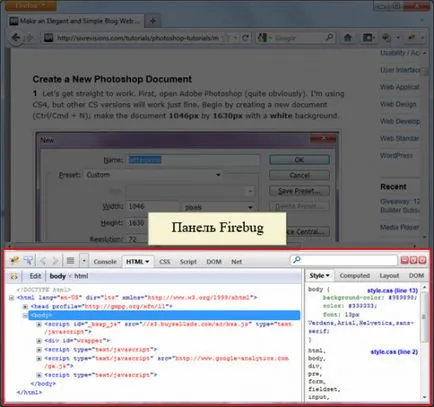Click the Edit button in HTML panel
This screenshot has height=407, width=434.
pos(35,276)
